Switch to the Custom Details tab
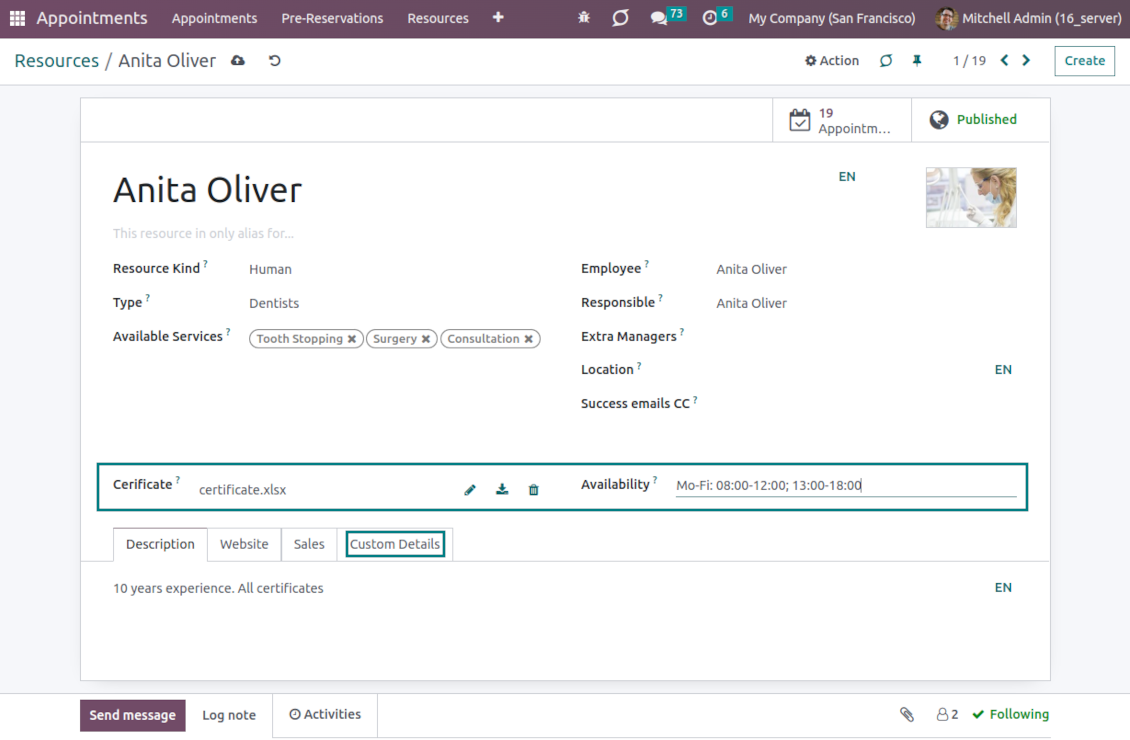 [x=395, y=544]
